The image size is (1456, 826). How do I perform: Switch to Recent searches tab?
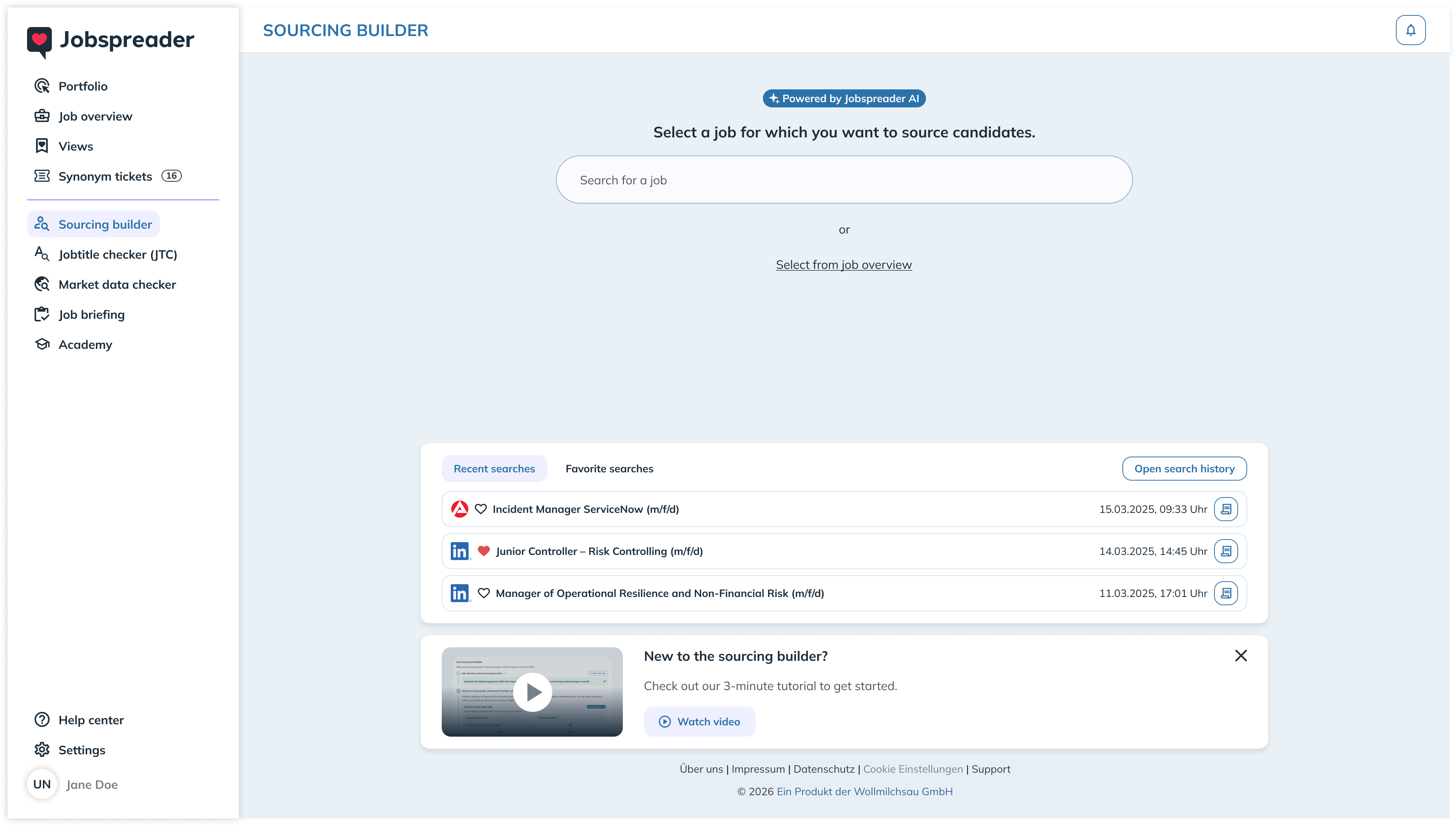coord(494,469)
